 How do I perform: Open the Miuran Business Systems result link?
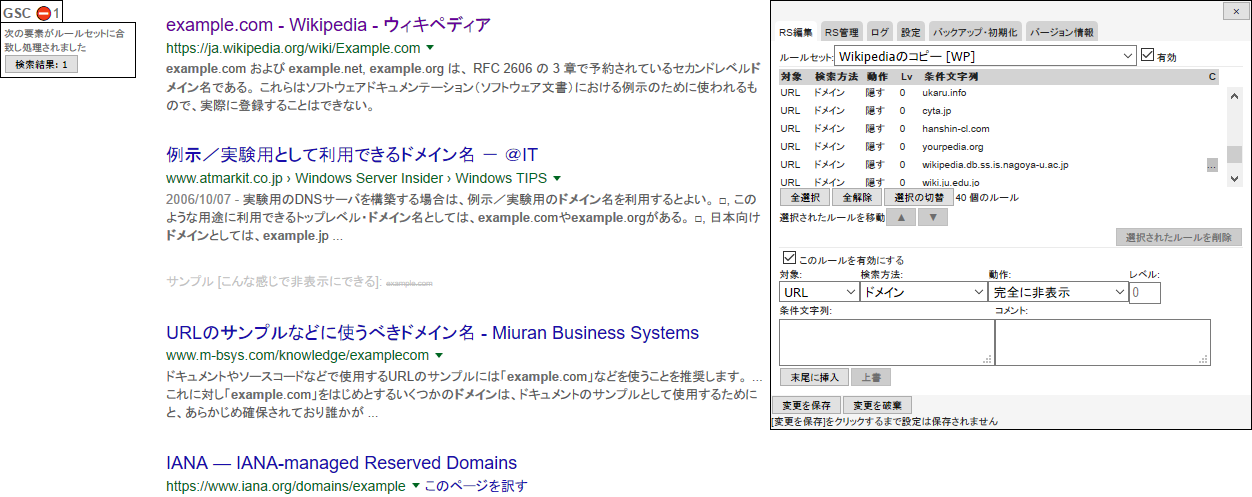point(432,332)
